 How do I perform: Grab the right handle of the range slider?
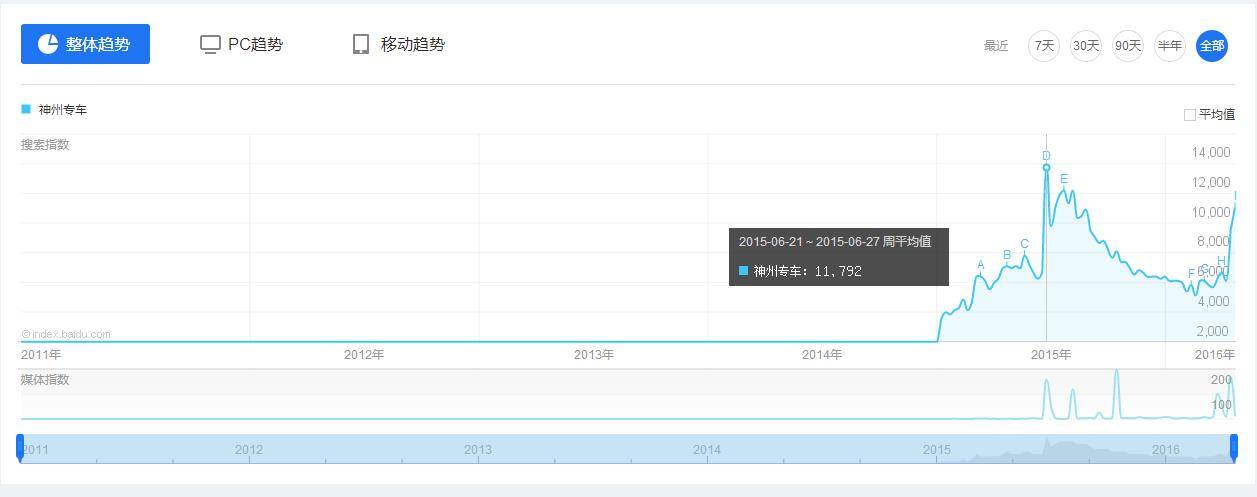(1234, 447)
